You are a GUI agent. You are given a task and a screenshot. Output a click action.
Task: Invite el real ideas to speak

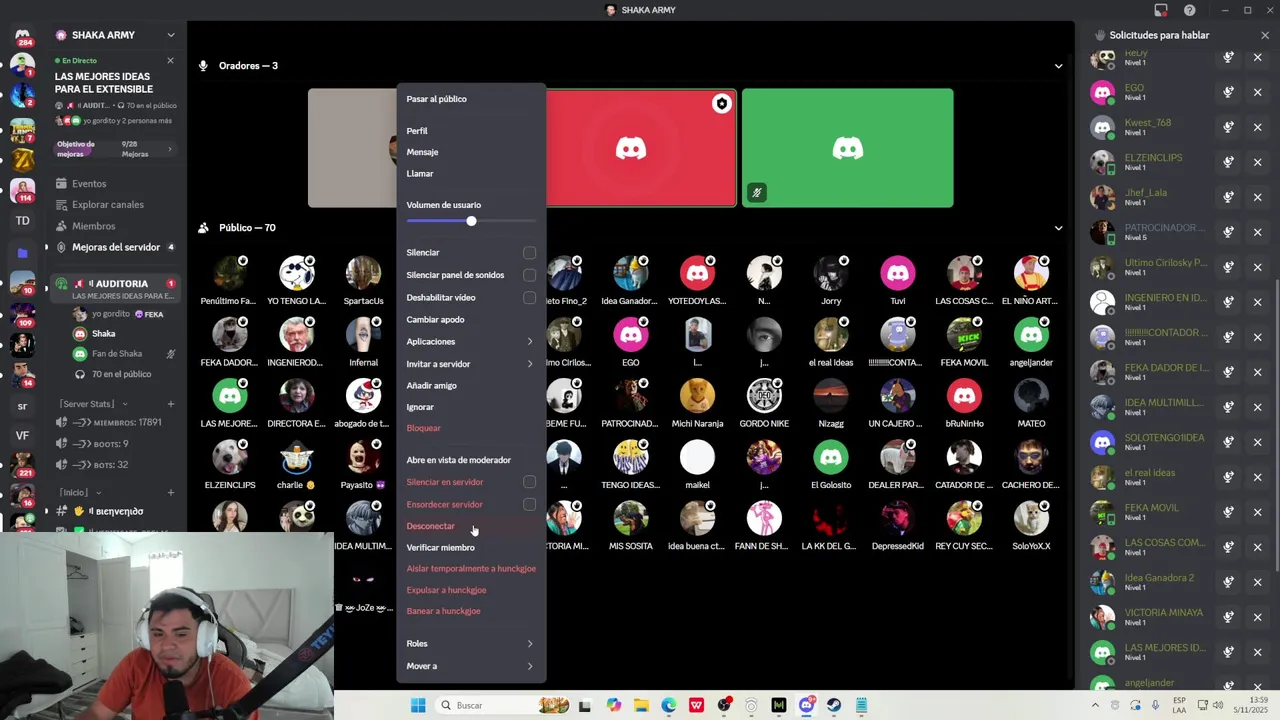click(x=1228, y=477)
